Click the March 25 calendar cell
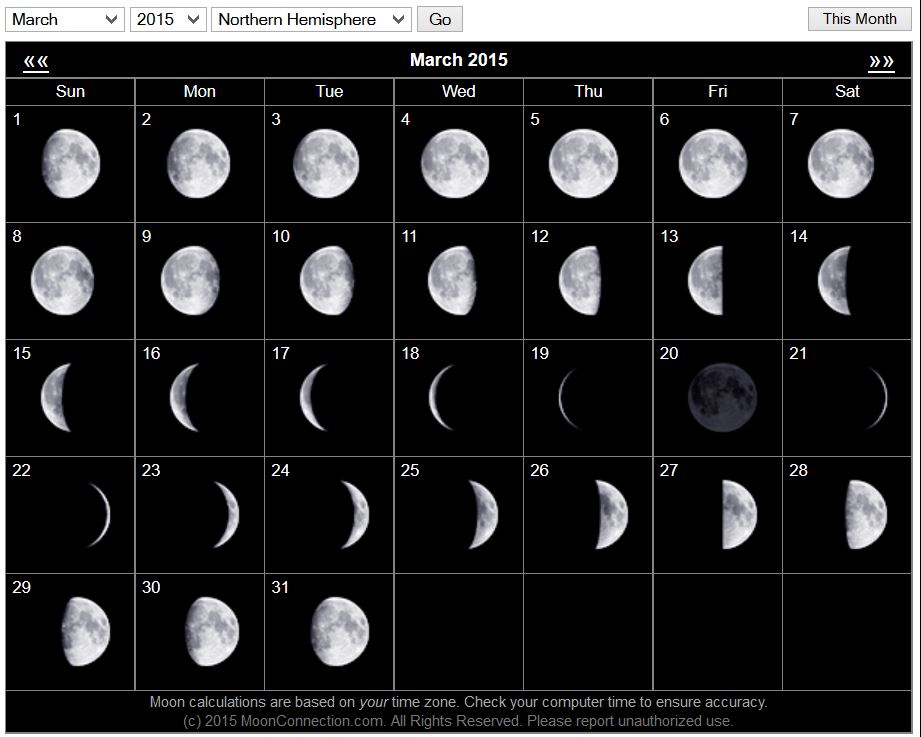 pyautogui.click(x=458, y=514)
